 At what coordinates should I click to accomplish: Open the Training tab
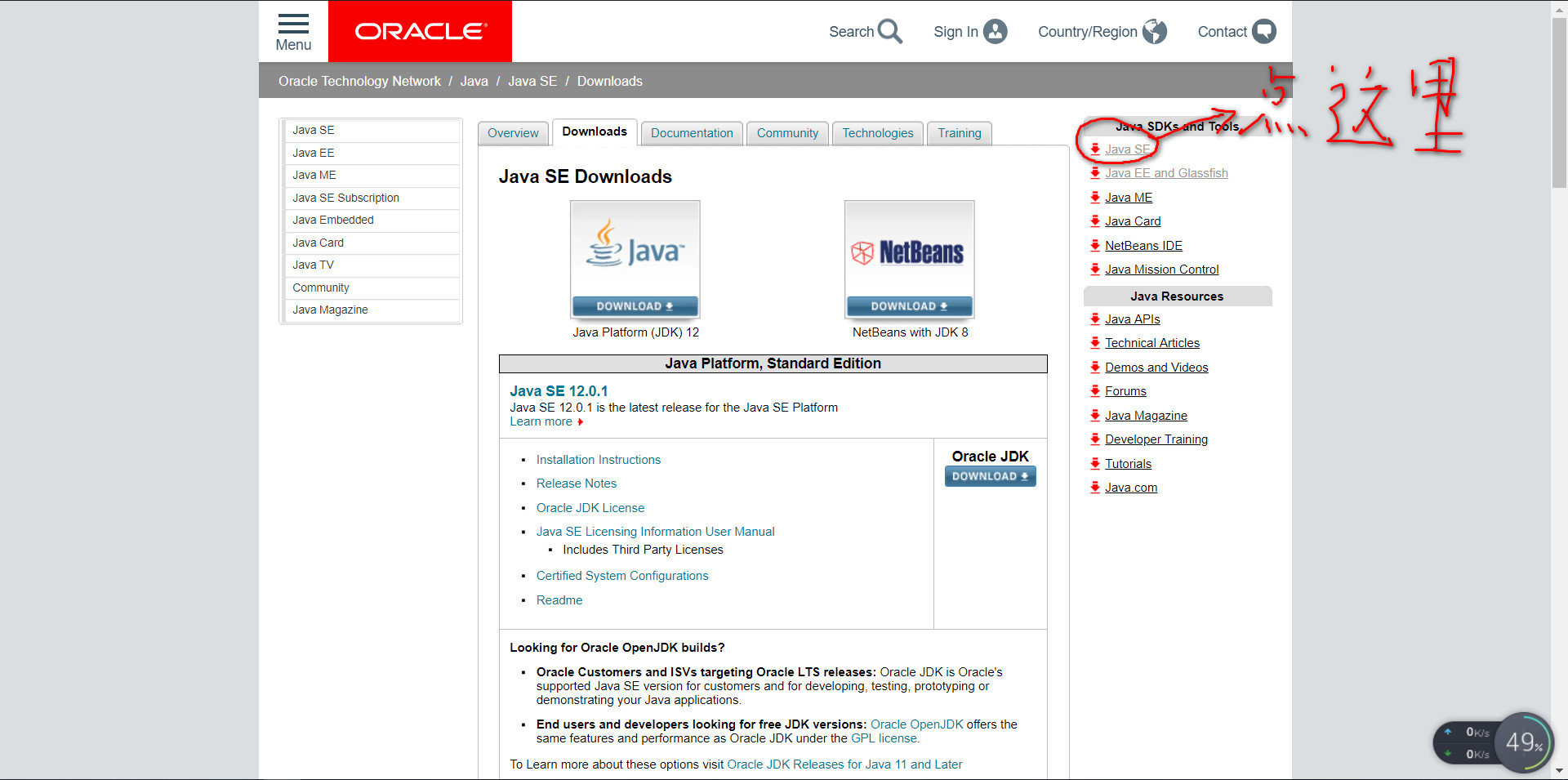click(960, 133)
